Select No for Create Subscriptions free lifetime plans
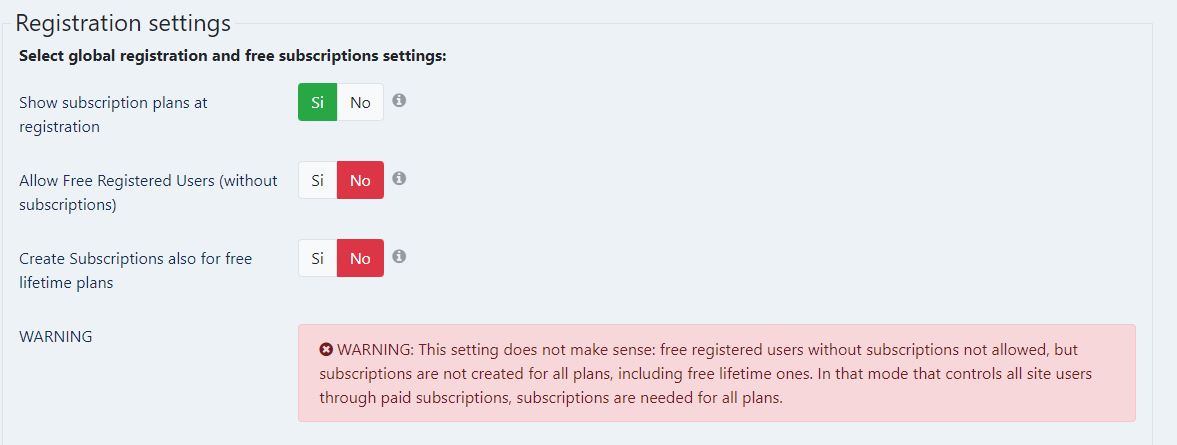Viewport: 1177px width, 445px height. pos(360,258)
